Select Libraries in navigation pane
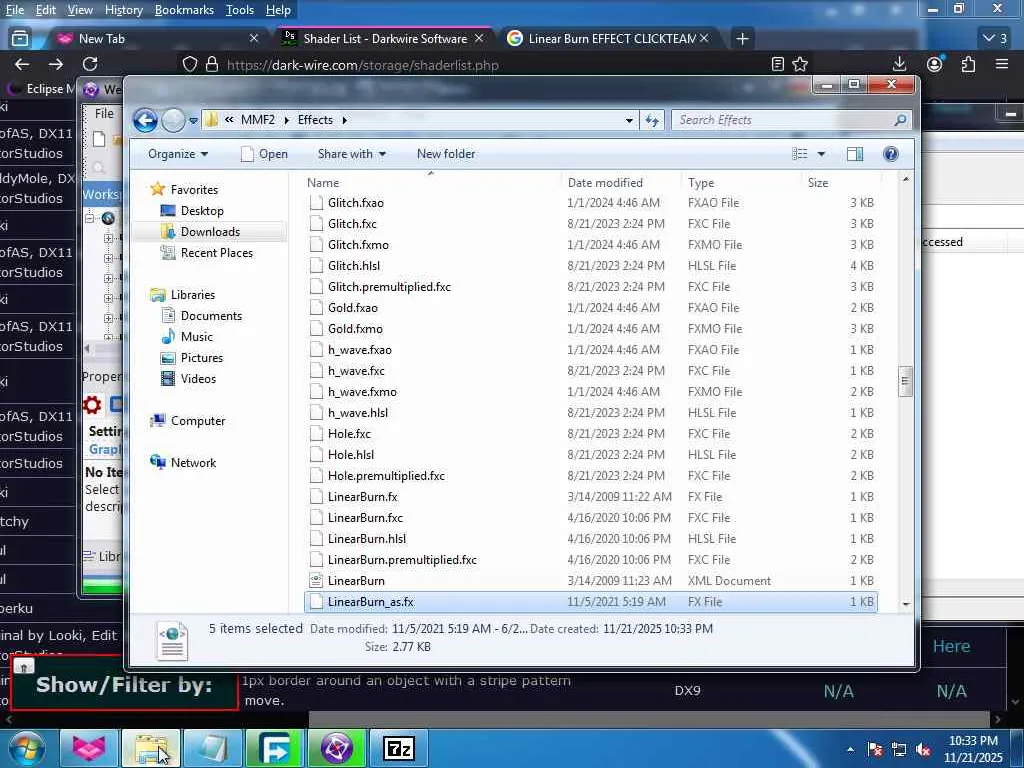This screenshot has height=768, width=1024. coord(193,295)
